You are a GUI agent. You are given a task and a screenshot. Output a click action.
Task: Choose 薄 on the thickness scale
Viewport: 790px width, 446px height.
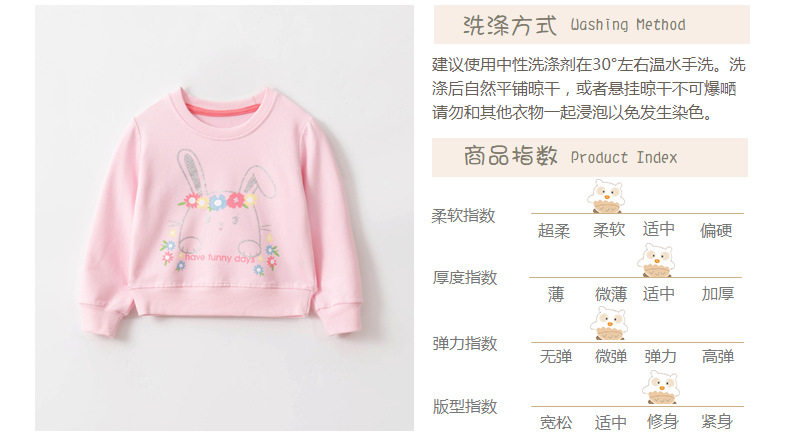coord(555,294)
